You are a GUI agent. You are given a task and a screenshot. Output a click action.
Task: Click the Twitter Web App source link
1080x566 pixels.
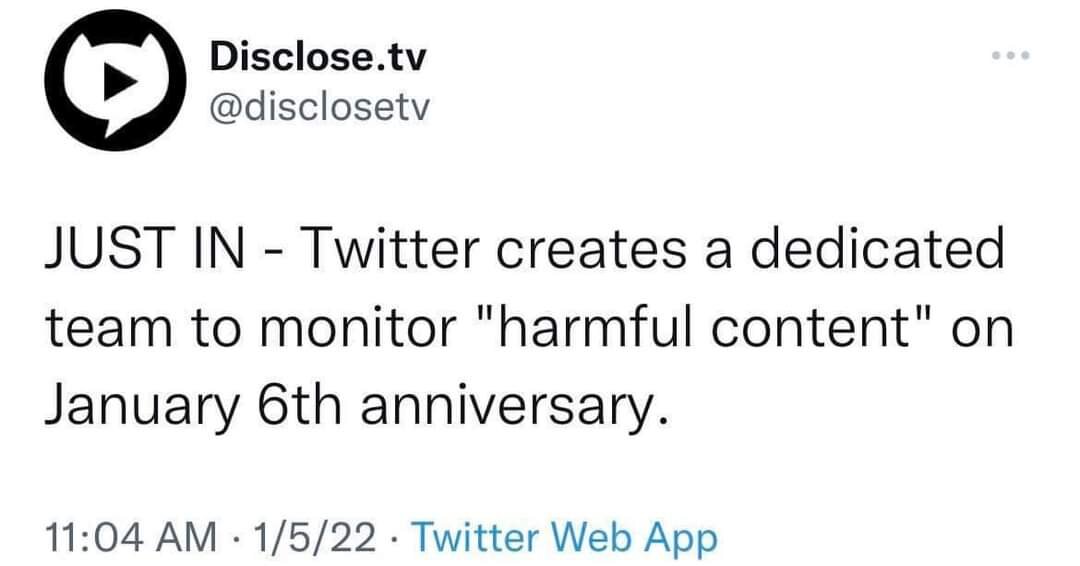[x=564, y=538]
